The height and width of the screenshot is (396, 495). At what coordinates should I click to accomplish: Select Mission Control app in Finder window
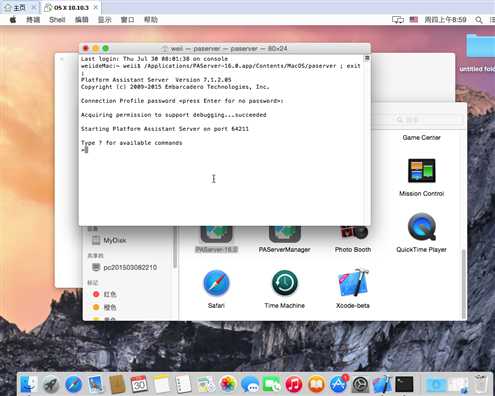[x=422, y=170]
